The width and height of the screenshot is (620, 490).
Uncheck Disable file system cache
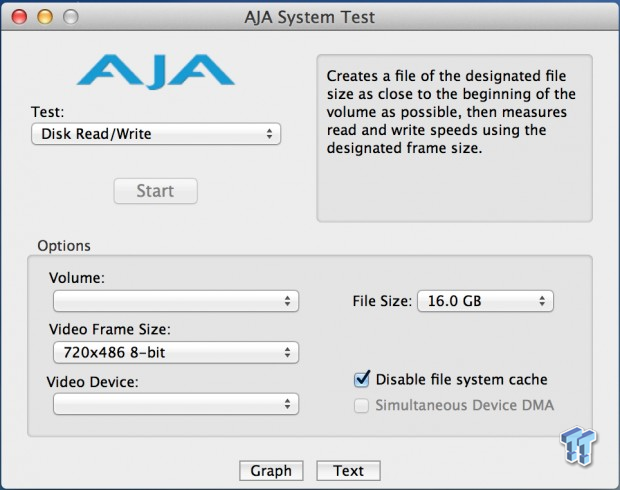tap(361, 379)
